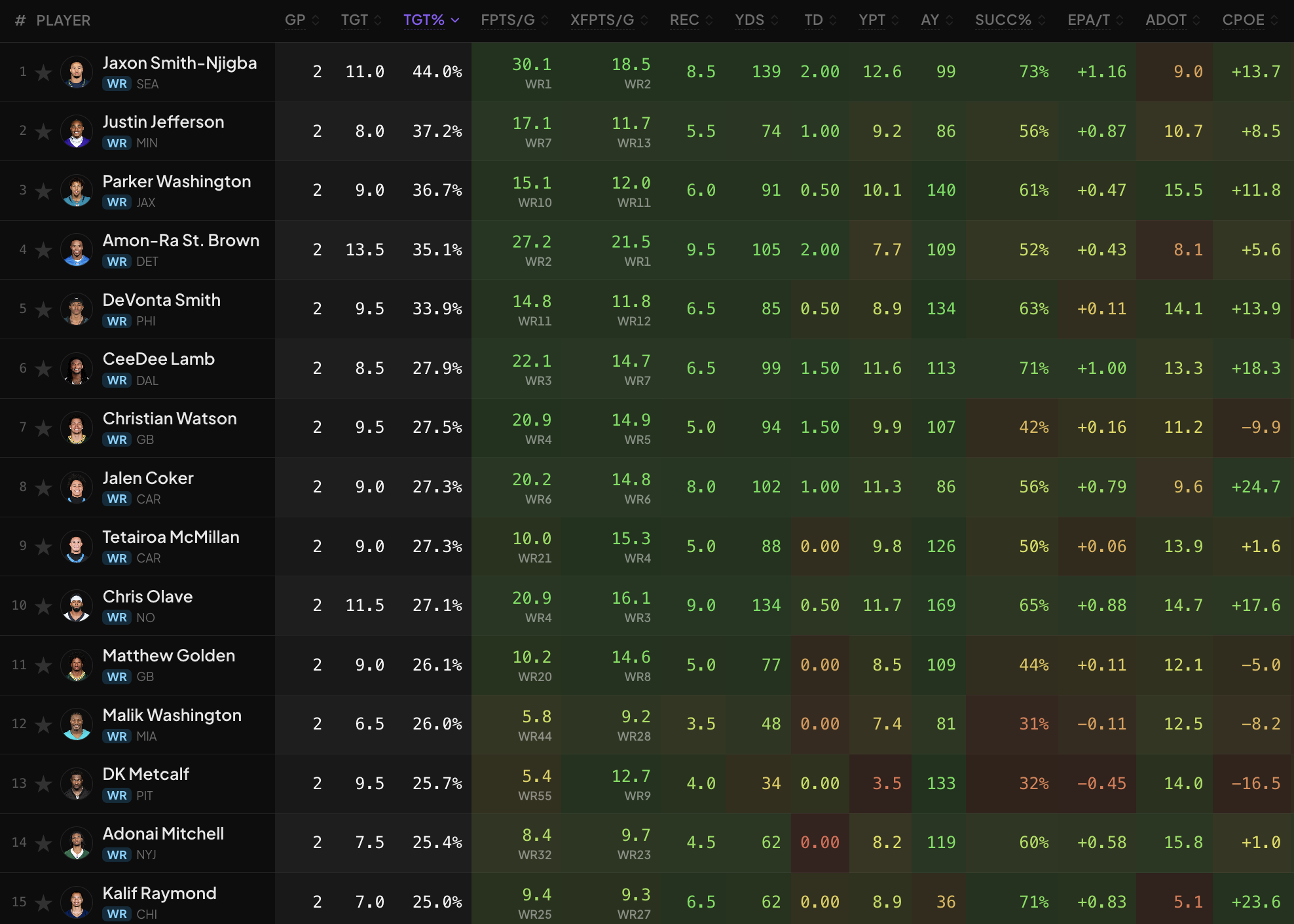The width and height of the screenshot is (1294, 924).
Task: Reverse the TGT% column sort order
Action: tap(432, 20)
